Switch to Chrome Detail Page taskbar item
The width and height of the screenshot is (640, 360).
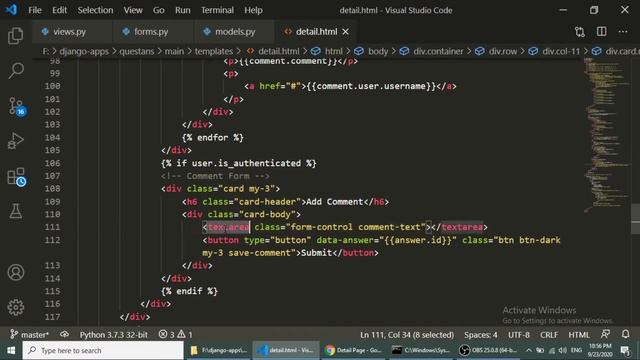[x=353, y=351]
